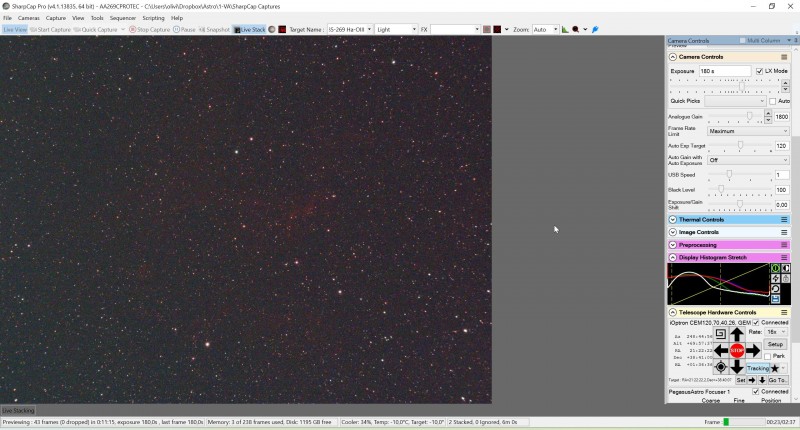Open the telescope Rate dropdown

click(x=776, y=332)
